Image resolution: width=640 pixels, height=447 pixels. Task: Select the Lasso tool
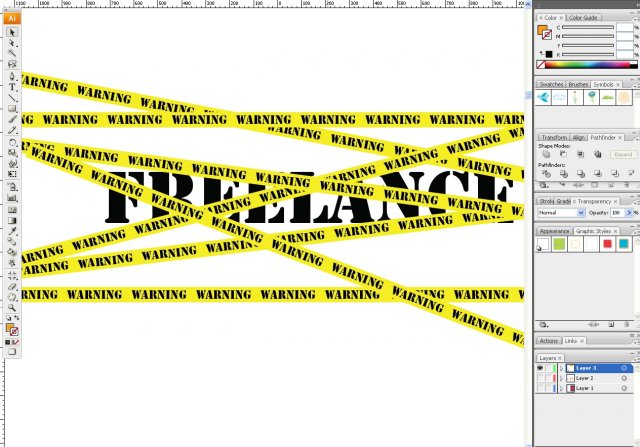click(12, 64)
